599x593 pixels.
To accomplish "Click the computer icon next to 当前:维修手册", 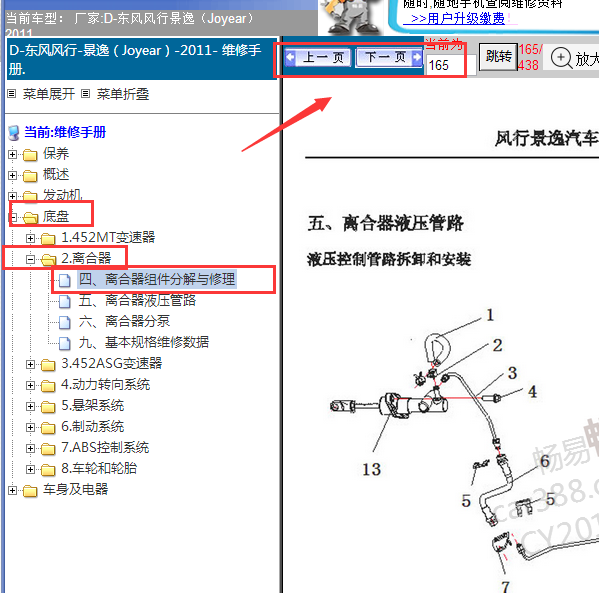I will (x=13, y=133).
